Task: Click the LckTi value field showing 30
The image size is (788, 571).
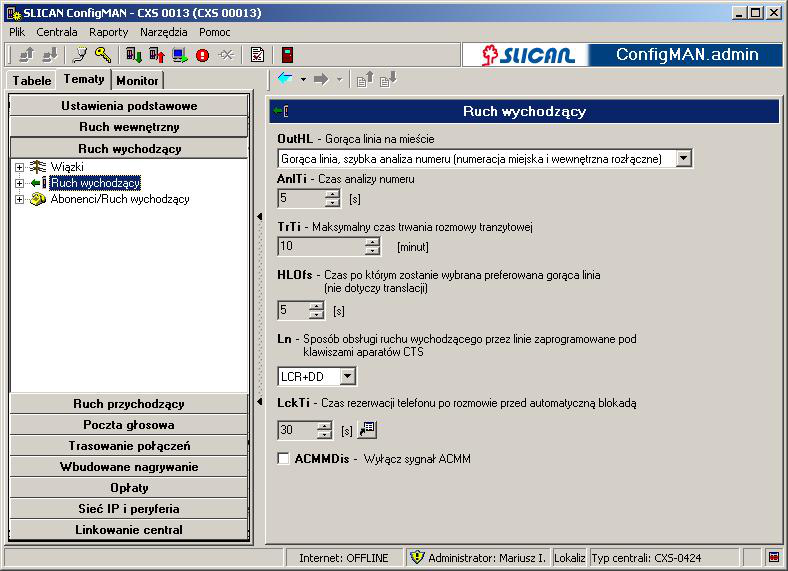Action: click(297, 430)
